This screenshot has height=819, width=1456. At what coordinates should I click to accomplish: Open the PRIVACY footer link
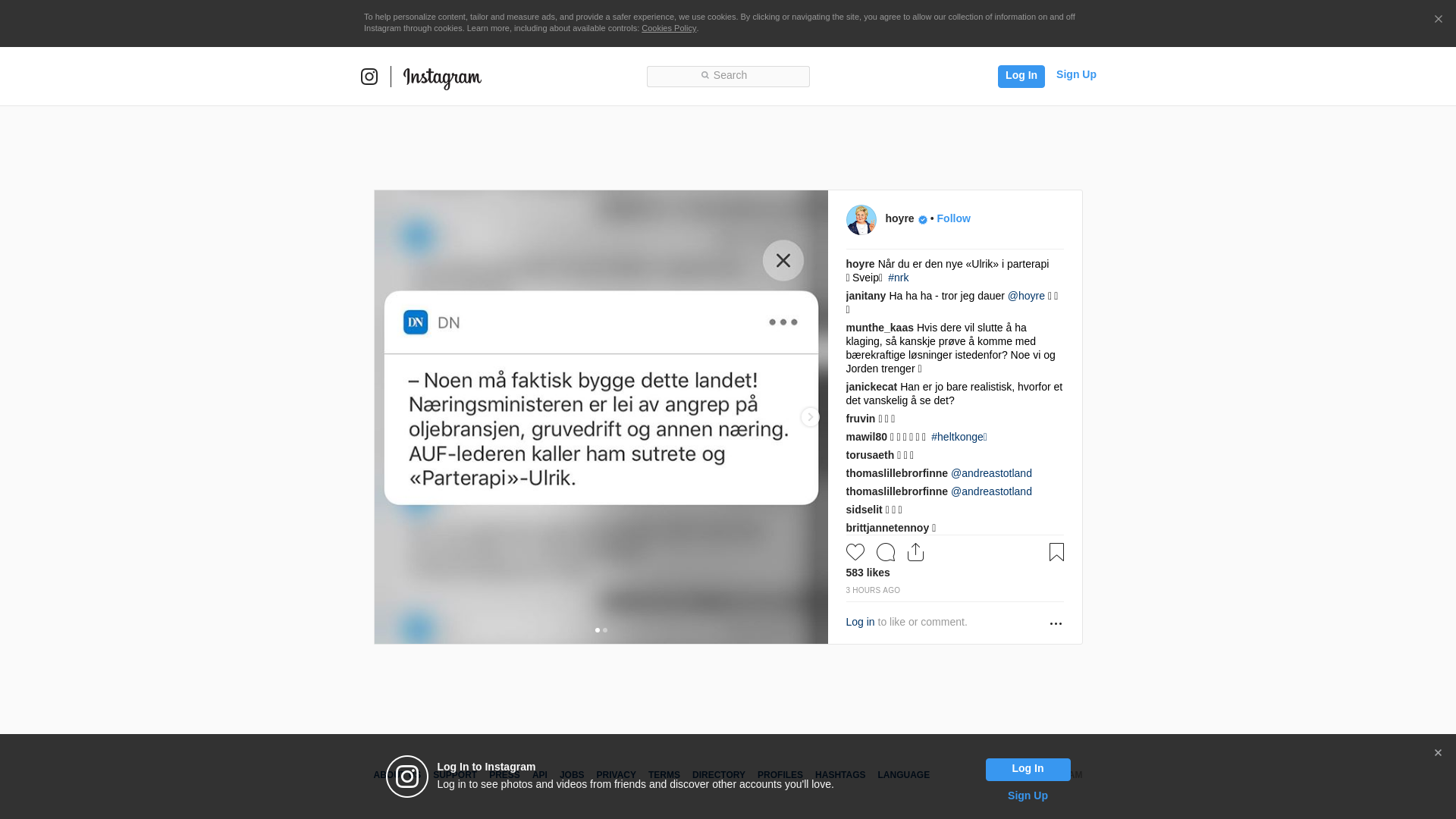(x=616, y=775)
